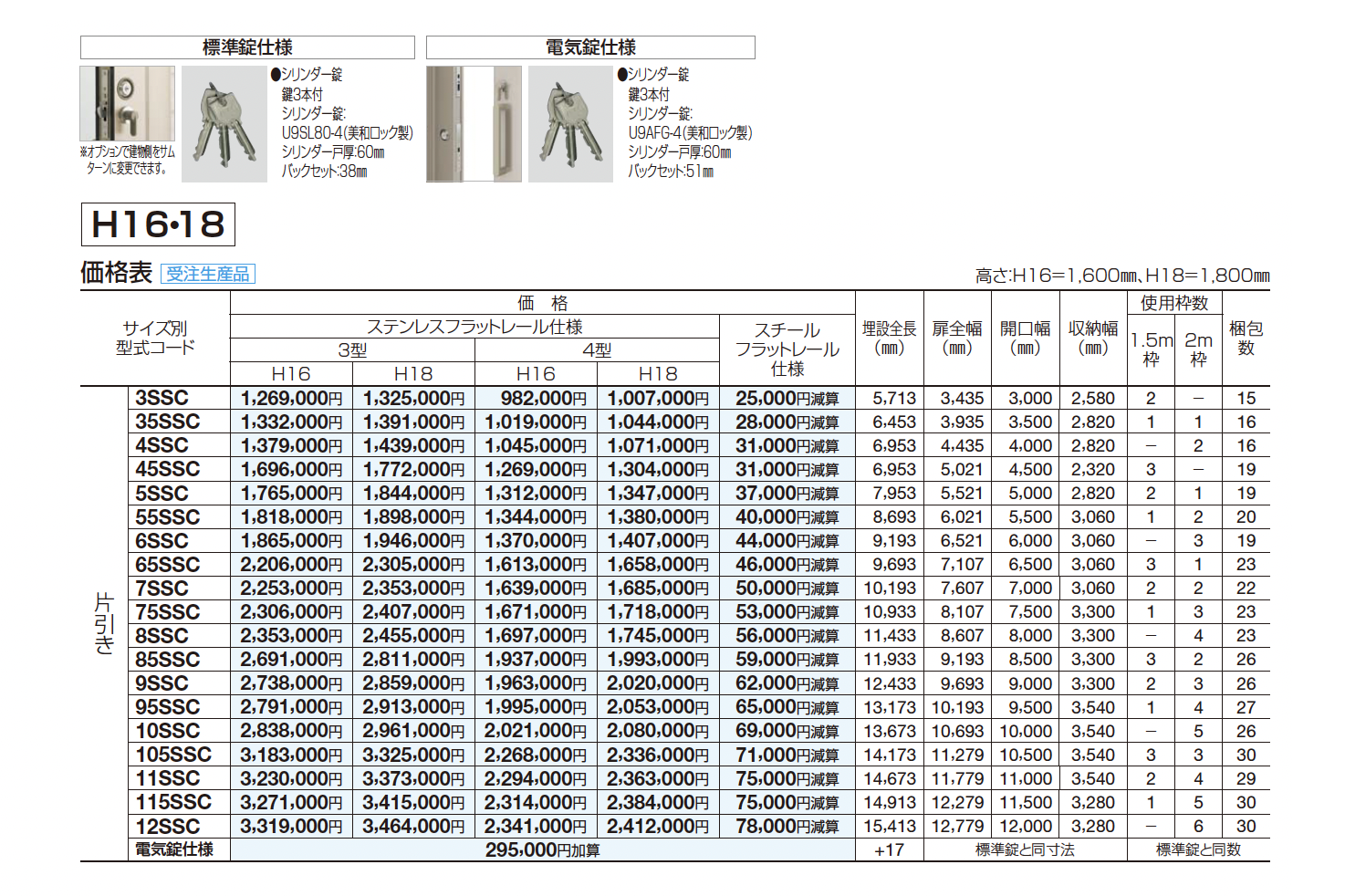Click the keys photo beside 標準錠仕様 description
1345x896 pixels.
[224, 124]
